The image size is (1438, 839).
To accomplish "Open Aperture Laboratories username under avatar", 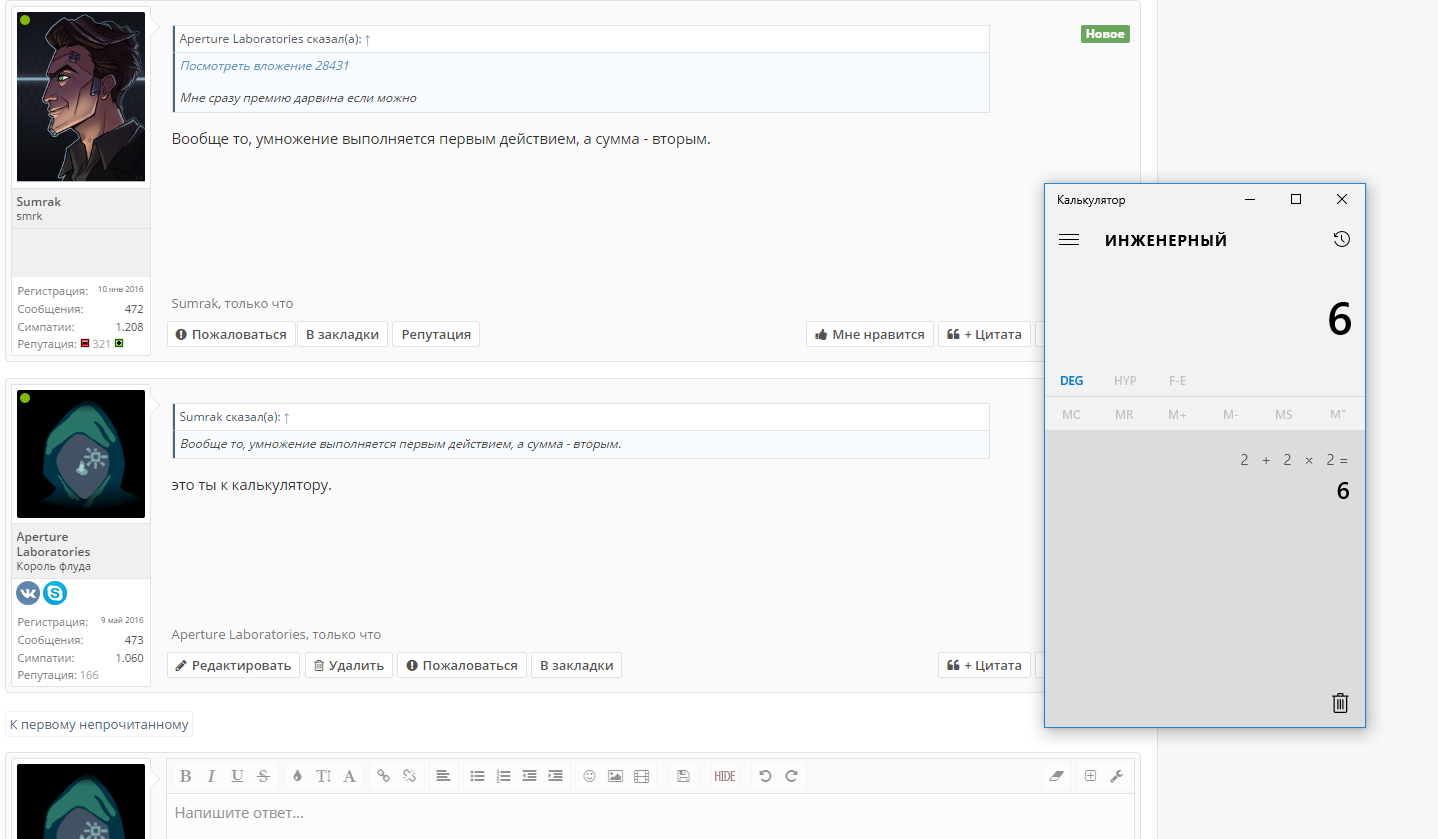I will (54, 544).
